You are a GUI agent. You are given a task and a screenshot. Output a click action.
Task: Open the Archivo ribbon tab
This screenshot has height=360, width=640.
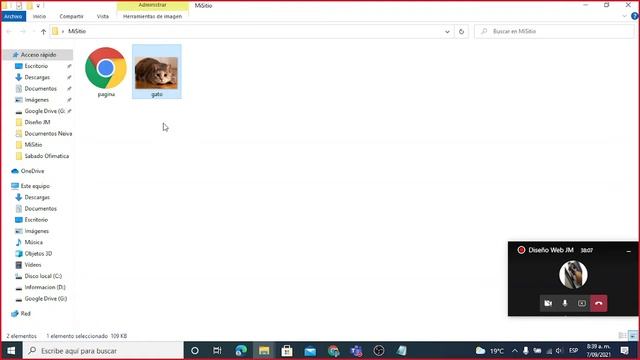click(13, 16)
